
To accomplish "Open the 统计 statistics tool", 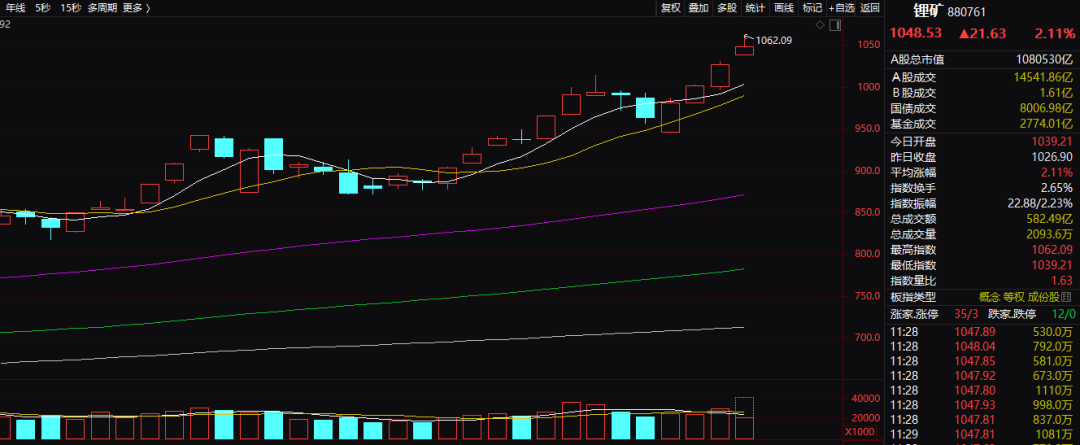I will click(755, 8).
